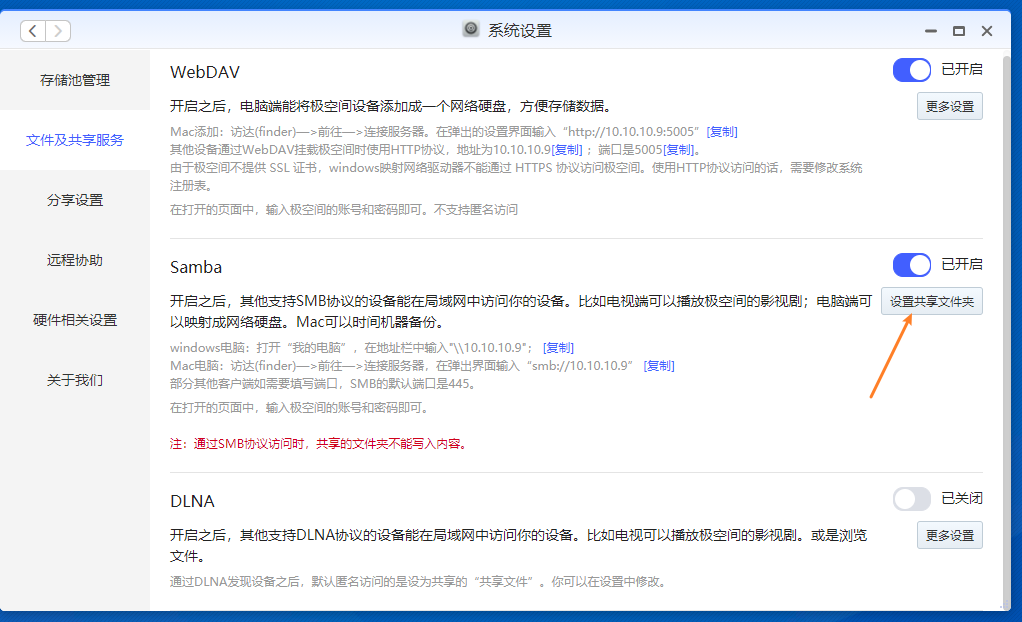Copy the Mac smb://10.10.10.9 address
Viewport: 1022px width, 622px height.
[x=659, y=366]
